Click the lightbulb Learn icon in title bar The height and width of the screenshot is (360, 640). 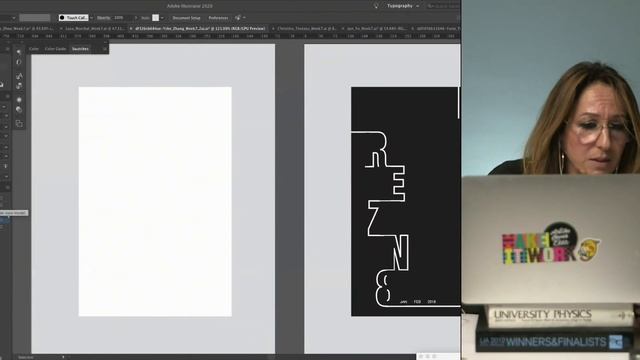(376, 6)
